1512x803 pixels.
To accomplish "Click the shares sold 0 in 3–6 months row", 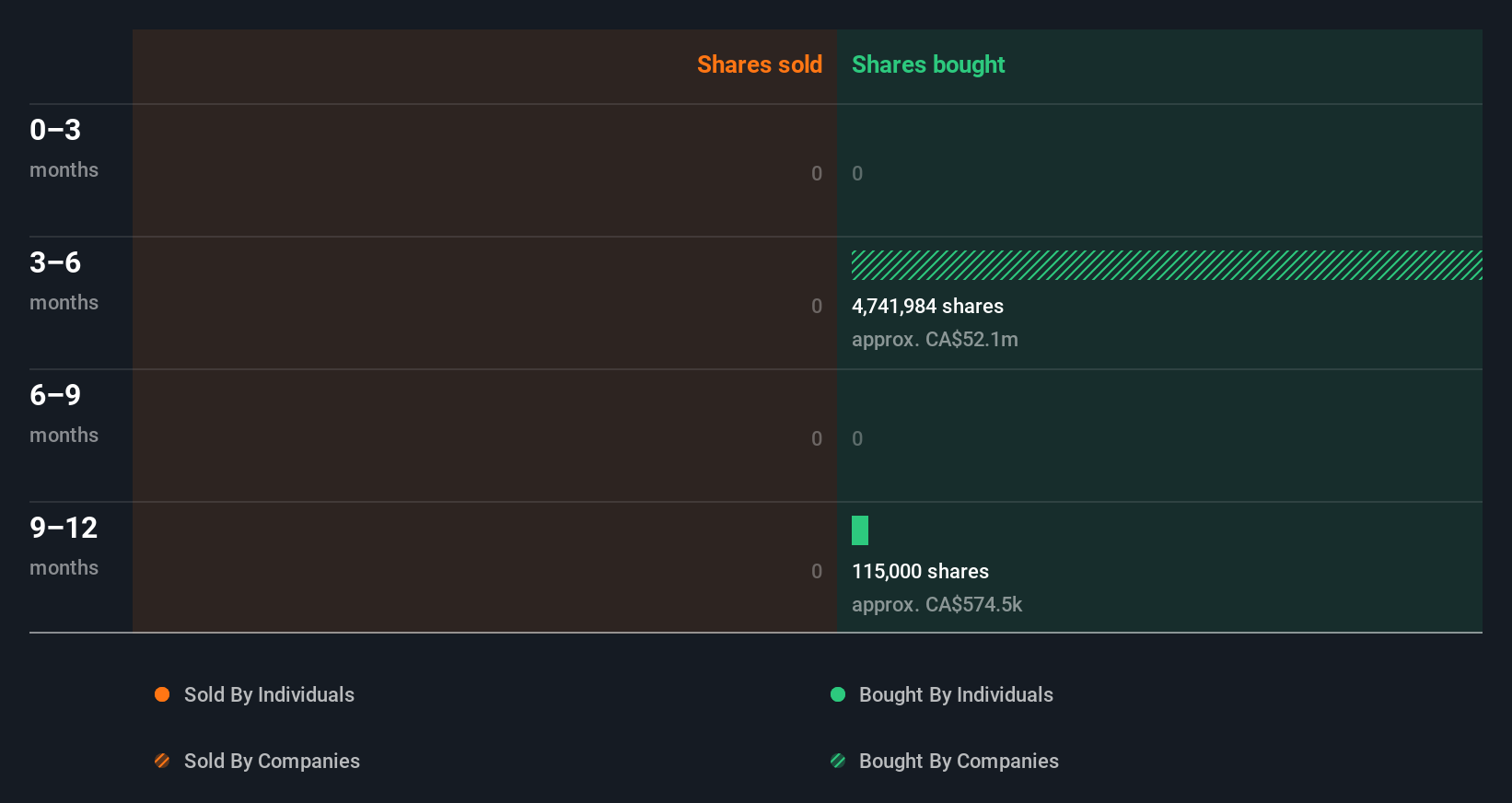I will point(817,306).
